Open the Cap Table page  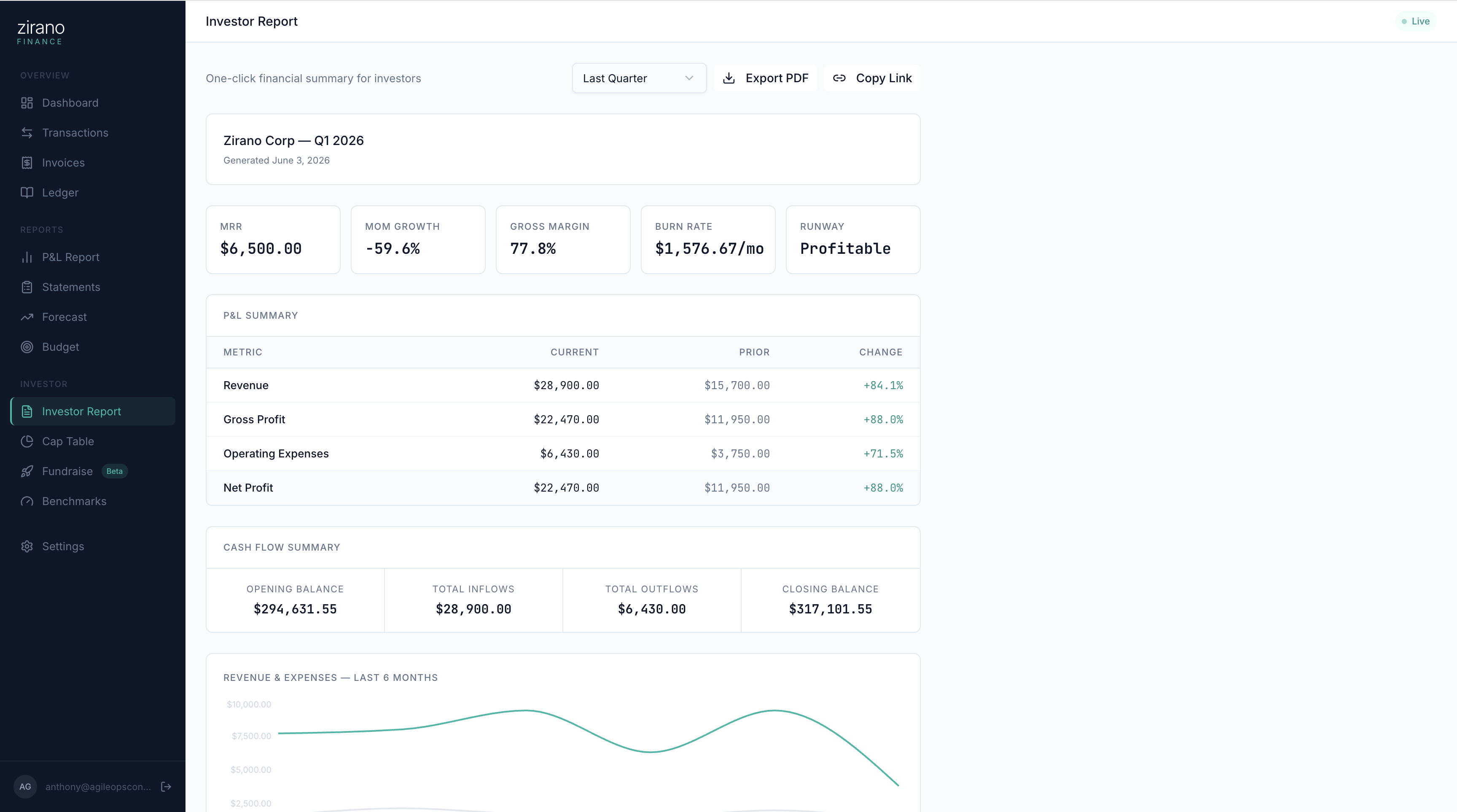coord(93,441)
